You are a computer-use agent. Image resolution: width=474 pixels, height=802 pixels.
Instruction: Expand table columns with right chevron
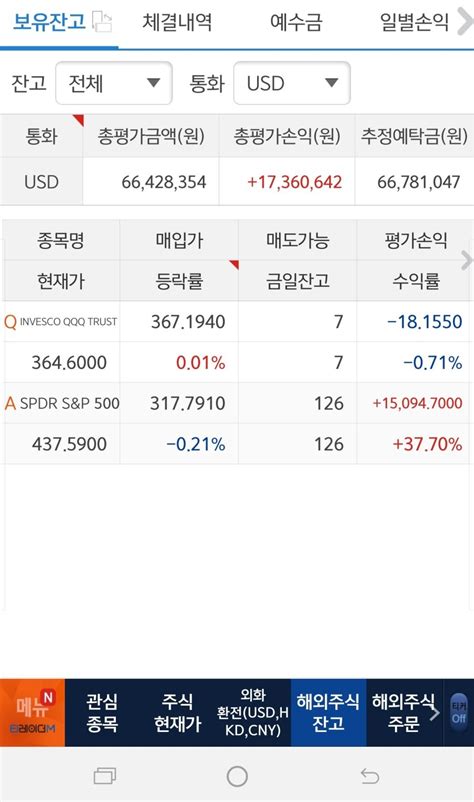pyautogui.click(x=466, y=260)
